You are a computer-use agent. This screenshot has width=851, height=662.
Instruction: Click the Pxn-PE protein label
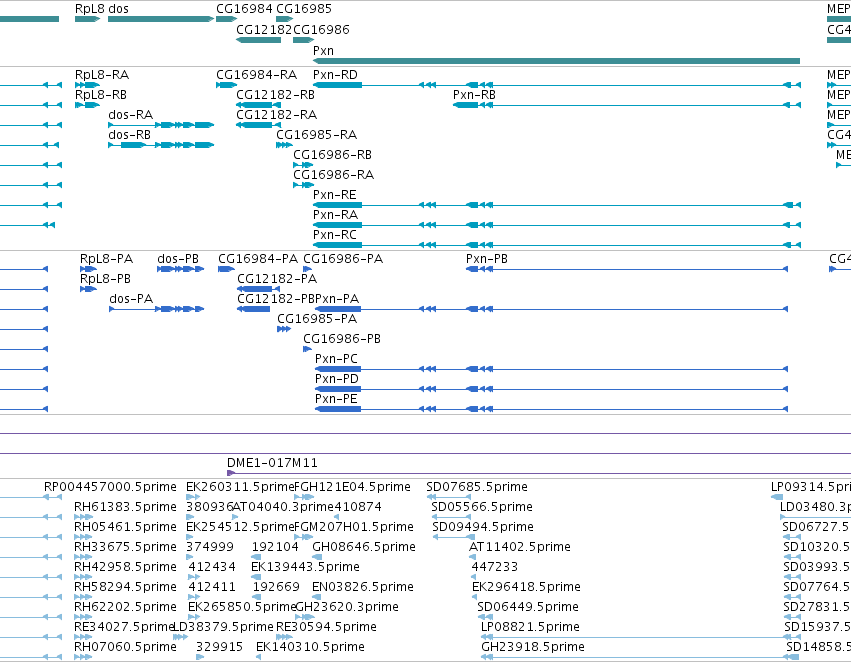coord(336,399)
